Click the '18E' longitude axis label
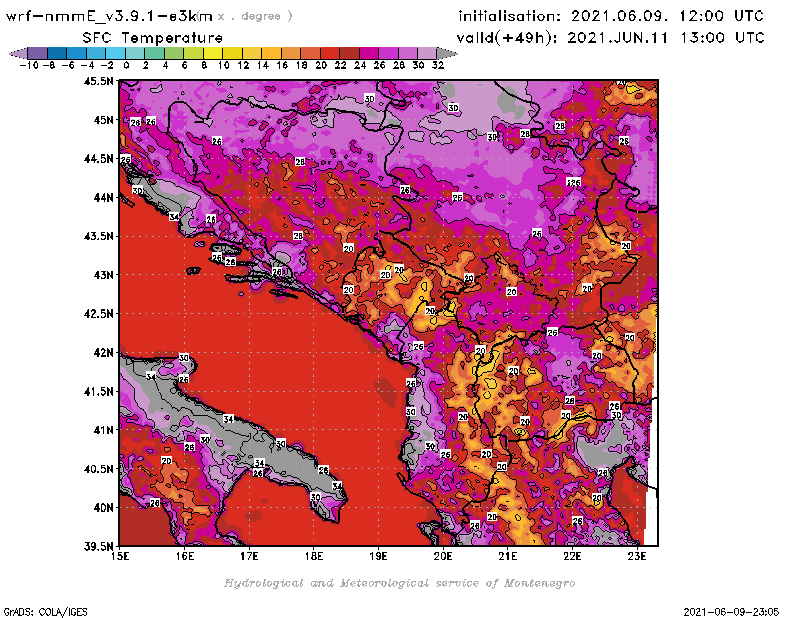Viewport: 800px width, 618px height. tap(314, 556)
